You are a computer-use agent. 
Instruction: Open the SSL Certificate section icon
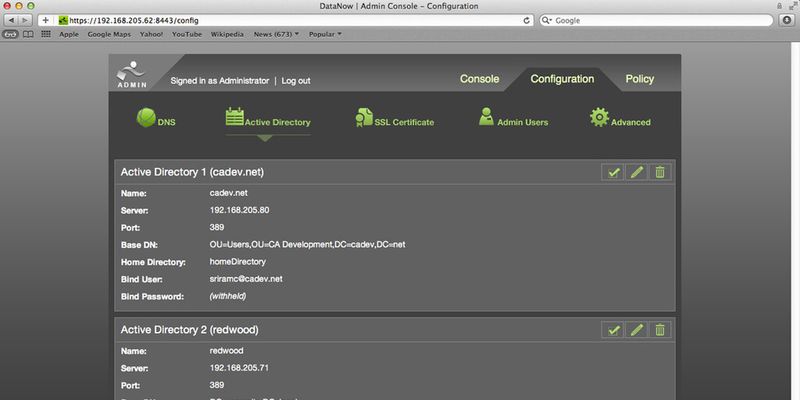click(364, 117)
